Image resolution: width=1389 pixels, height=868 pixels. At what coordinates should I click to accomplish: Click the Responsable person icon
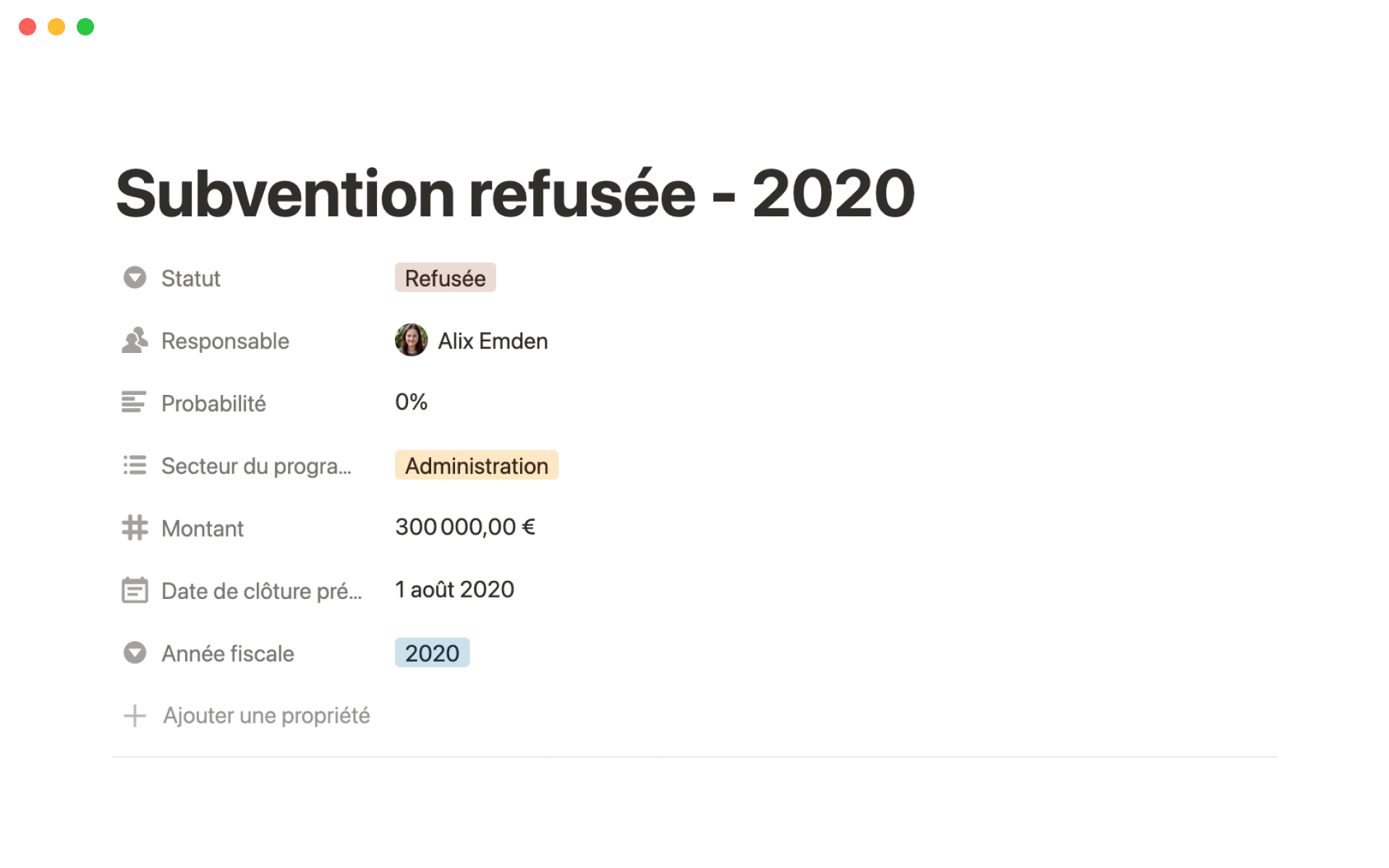(135, 341)
